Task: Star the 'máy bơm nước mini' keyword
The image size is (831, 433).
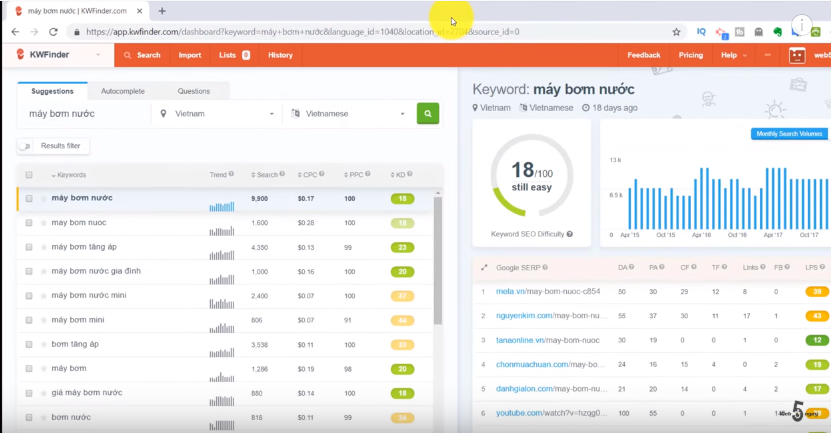Action: 43,296
